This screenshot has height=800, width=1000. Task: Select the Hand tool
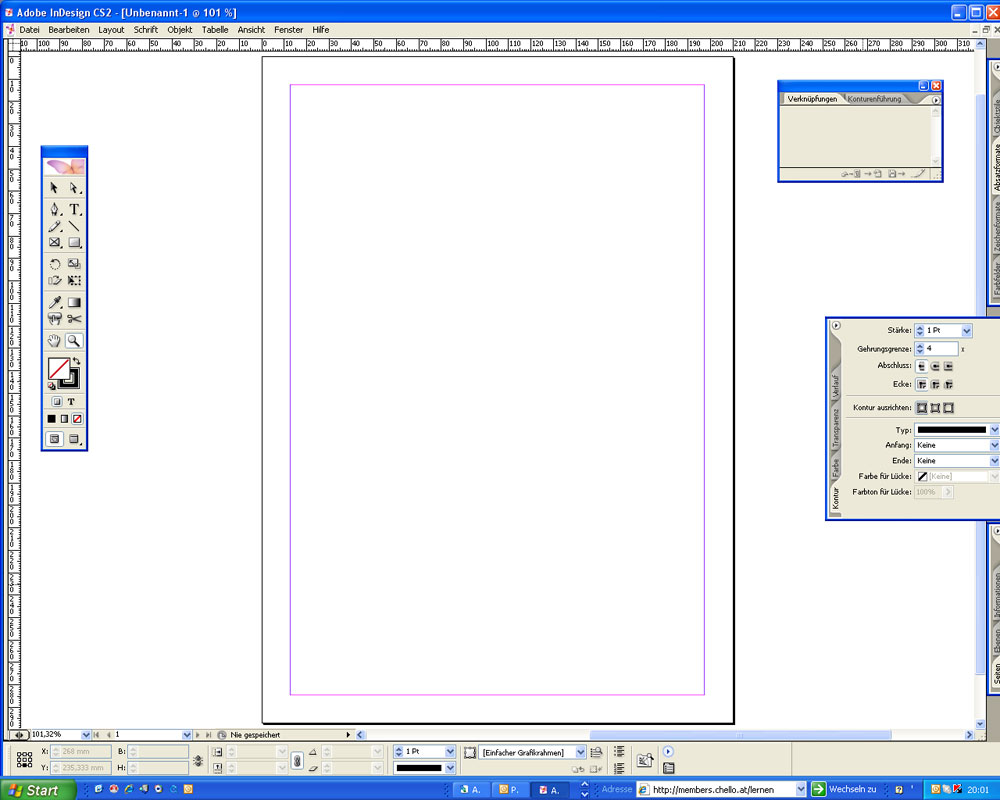[x=55, y=341]
